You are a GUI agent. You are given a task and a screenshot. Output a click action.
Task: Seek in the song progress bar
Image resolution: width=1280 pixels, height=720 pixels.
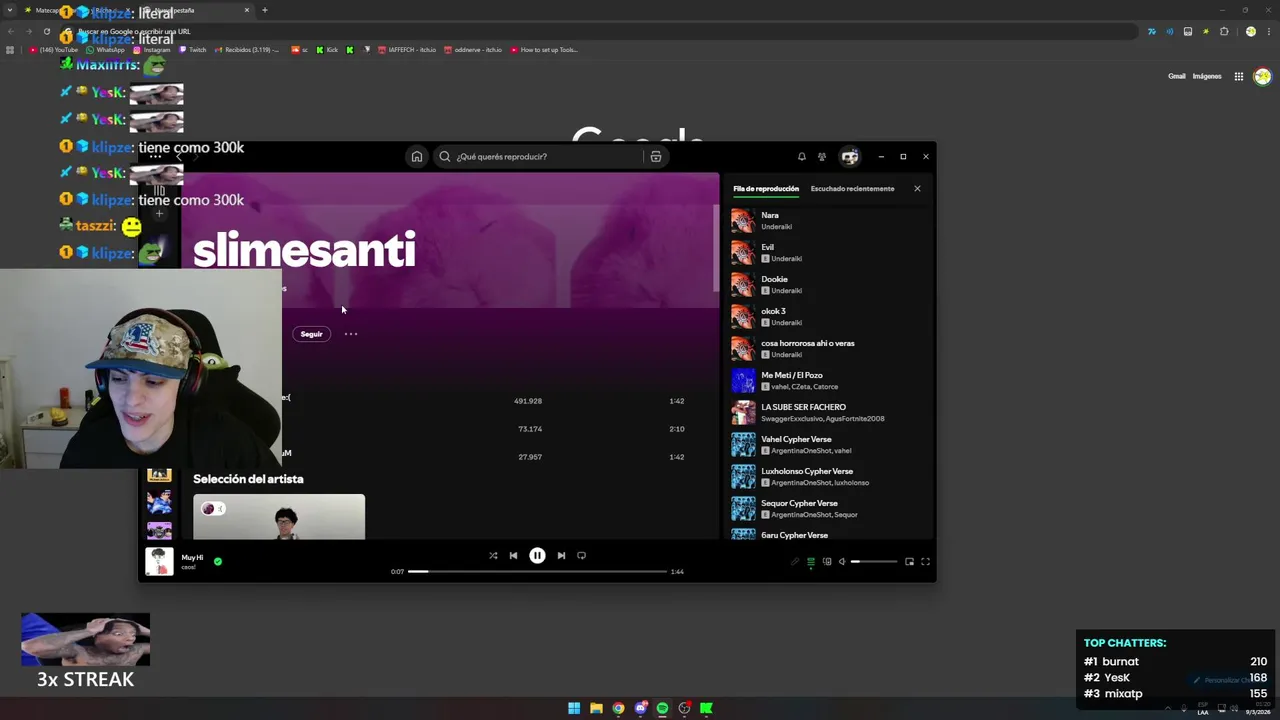(x=537, y=571)
